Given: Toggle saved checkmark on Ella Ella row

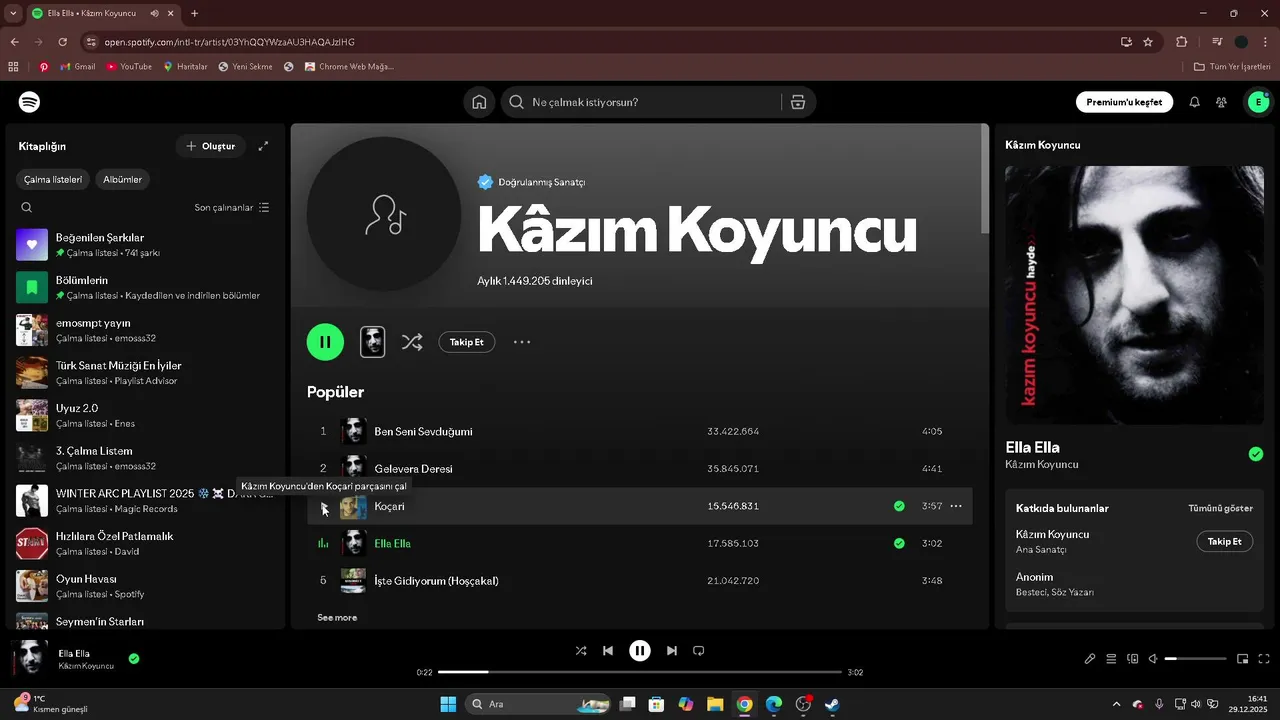Looking at the screenshot, I should click(x=899, y=543).
